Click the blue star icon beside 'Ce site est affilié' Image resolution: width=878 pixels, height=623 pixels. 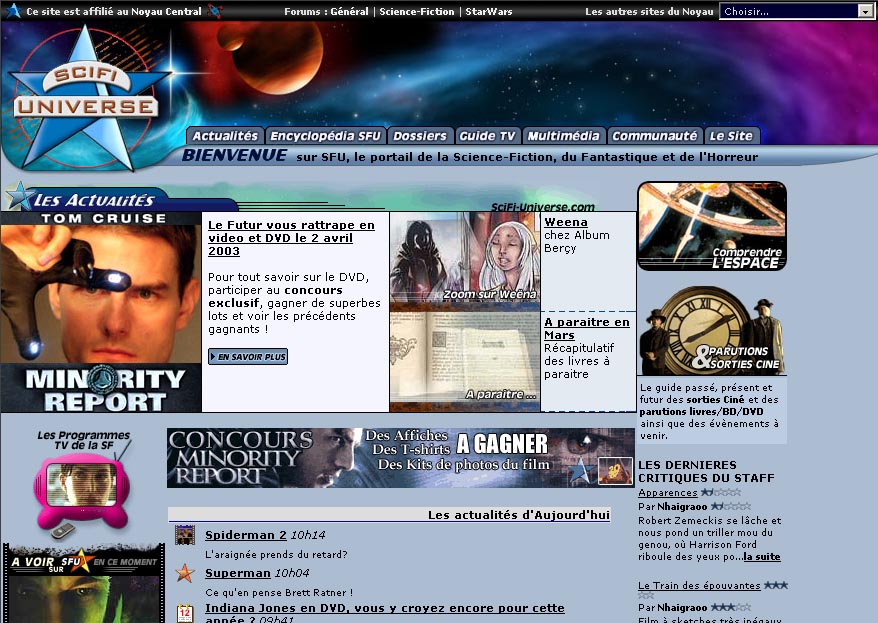13,11
